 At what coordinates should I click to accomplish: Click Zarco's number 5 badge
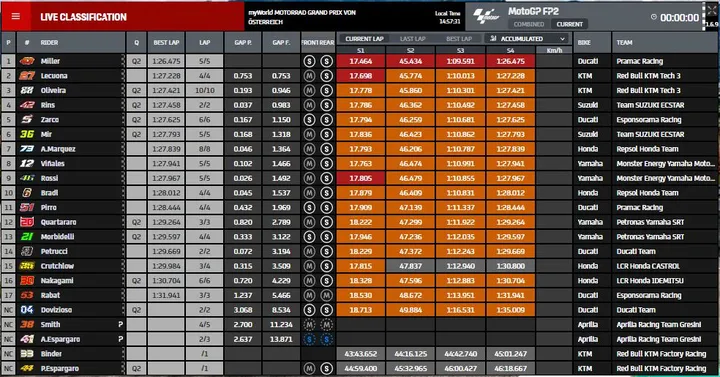27,120
